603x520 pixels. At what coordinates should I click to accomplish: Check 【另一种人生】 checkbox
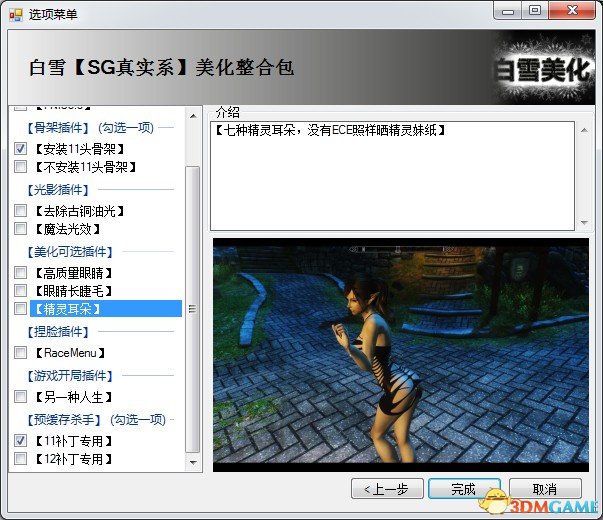click(x=20, y=397)
